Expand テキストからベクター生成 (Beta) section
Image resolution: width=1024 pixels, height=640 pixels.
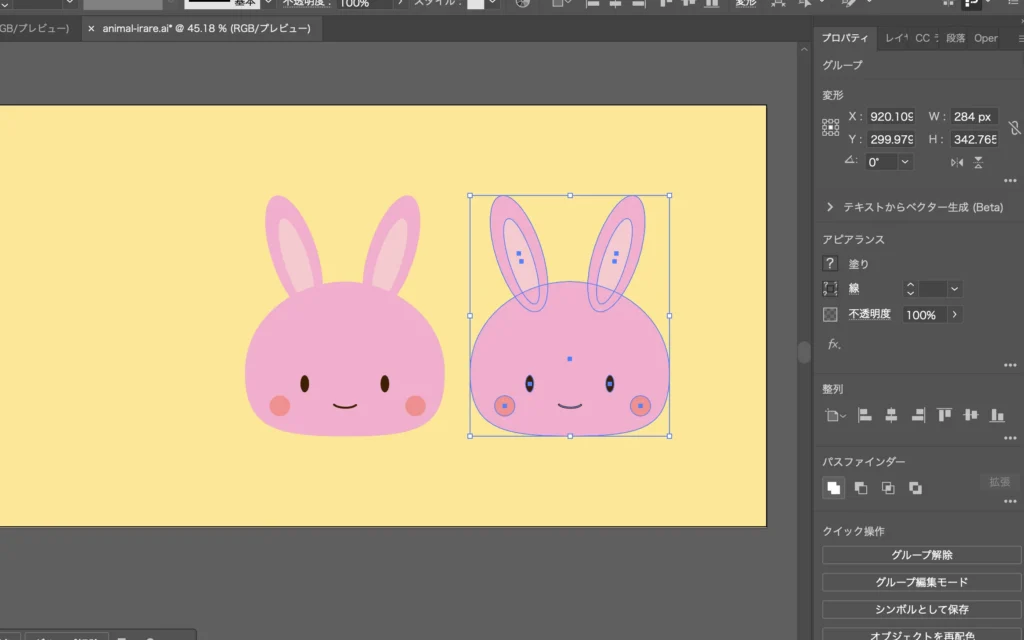point(830,207)
